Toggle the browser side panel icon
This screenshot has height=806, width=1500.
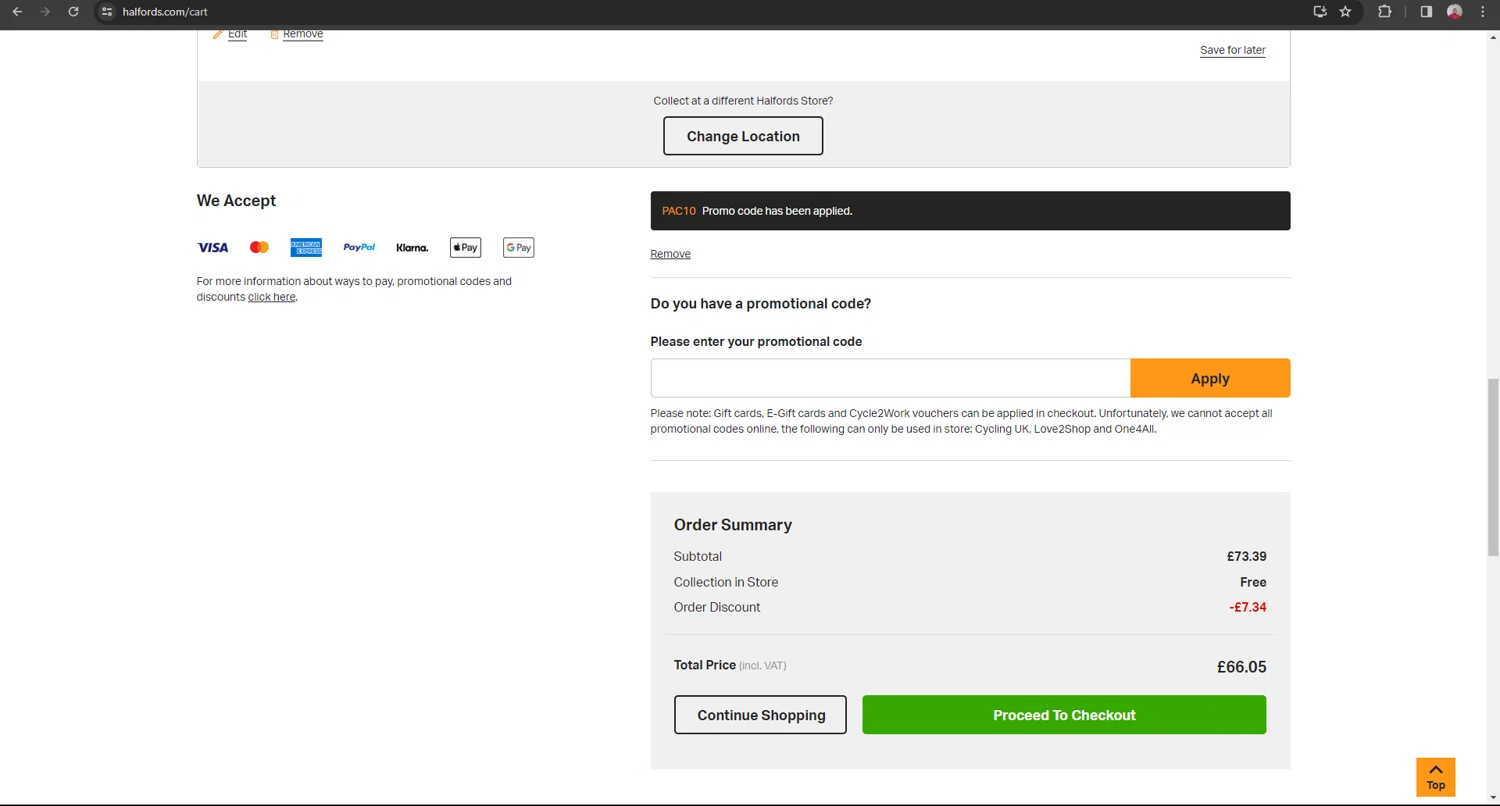[x=1426, y=12]
